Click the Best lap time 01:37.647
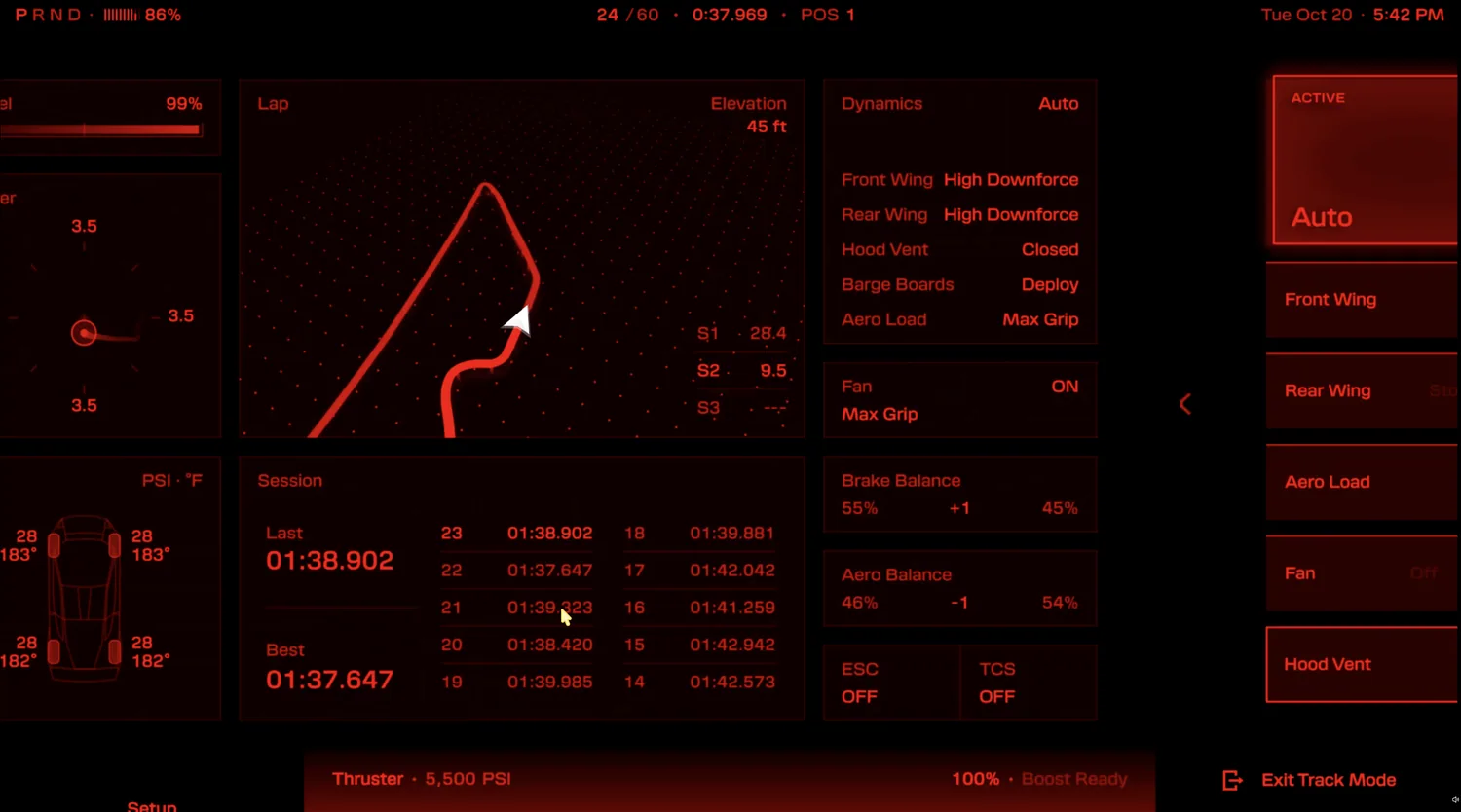This screenshot has height=812, width=1461. (x=329, y=680)
